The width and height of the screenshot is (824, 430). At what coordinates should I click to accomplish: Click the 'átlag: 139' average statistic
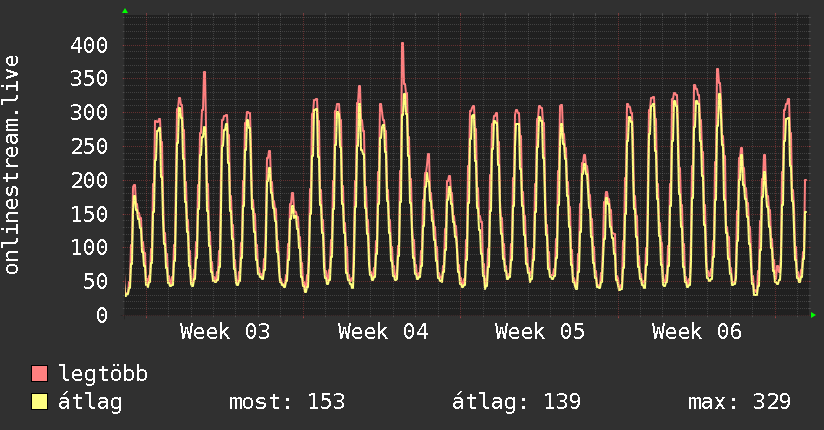(516, 403)
